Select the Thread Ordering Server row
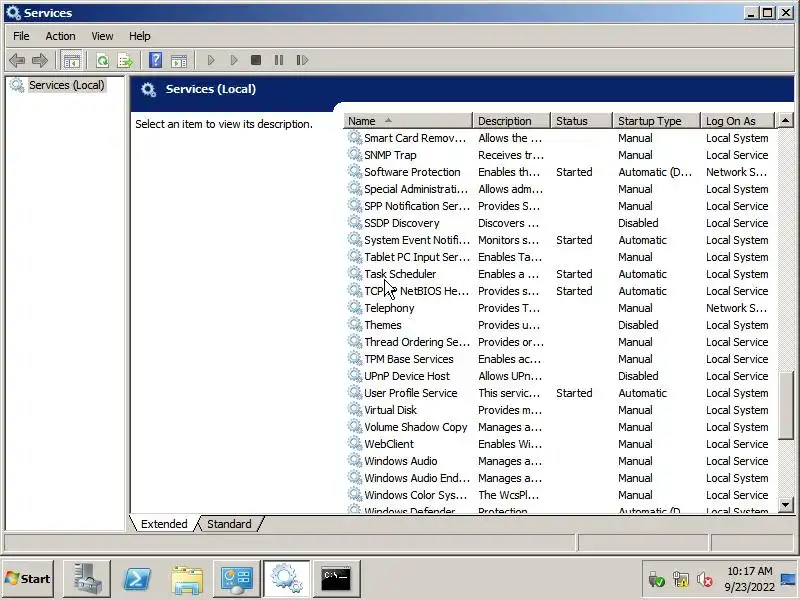Image resolution: width=800 pixels, height=600 pixels. point(558,342)
